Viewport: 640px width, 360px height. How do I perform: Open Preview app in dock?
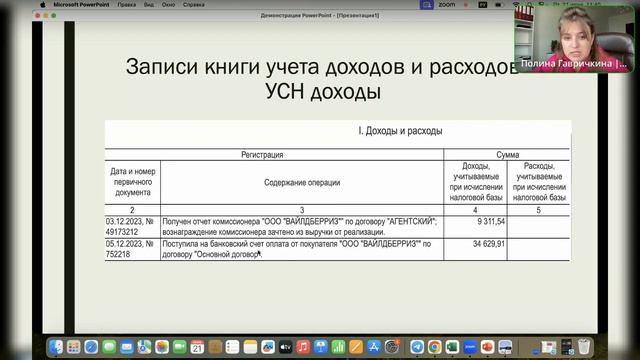click(x=505, y=347)
